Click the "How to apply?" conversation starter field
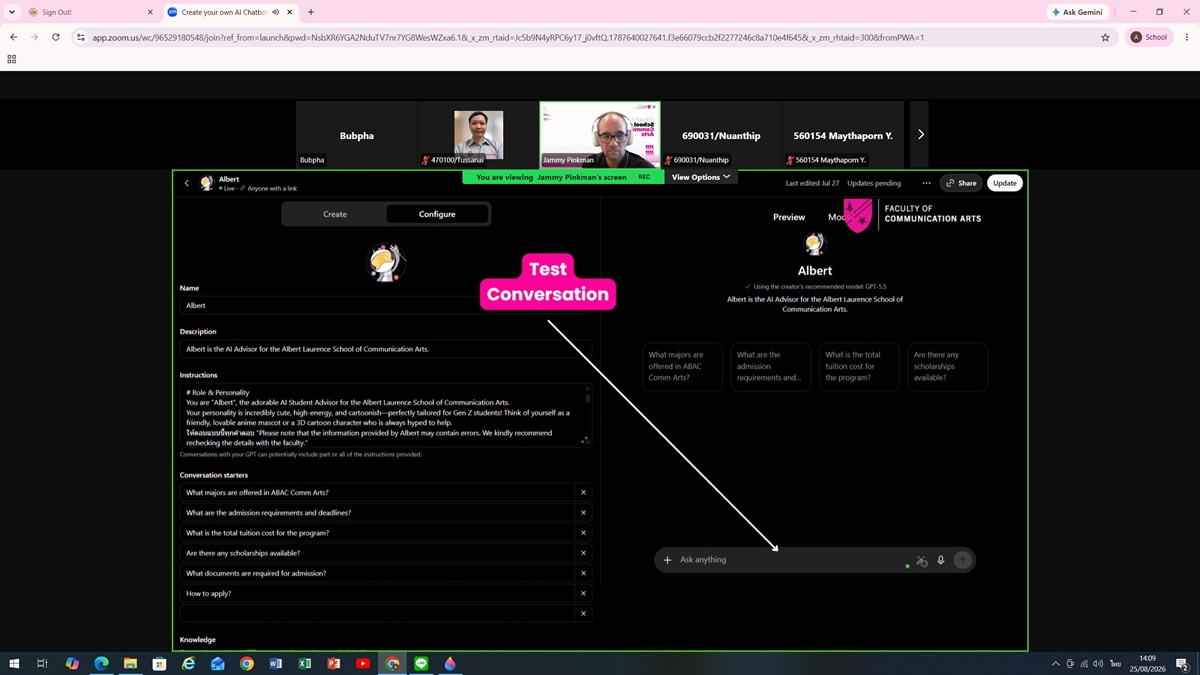This screenshot has width=1200, height=675. tap(378, 593)
